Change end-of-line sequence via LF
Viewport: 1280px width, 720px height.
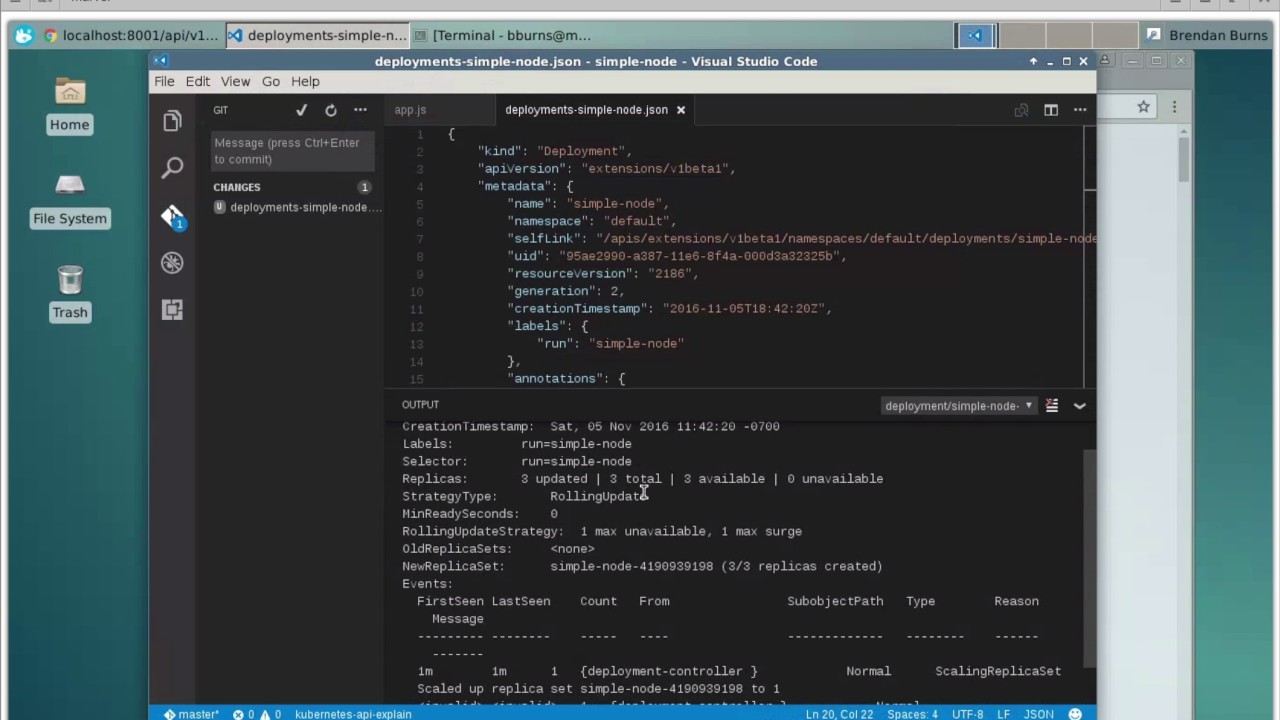(x=1003, y=714)
